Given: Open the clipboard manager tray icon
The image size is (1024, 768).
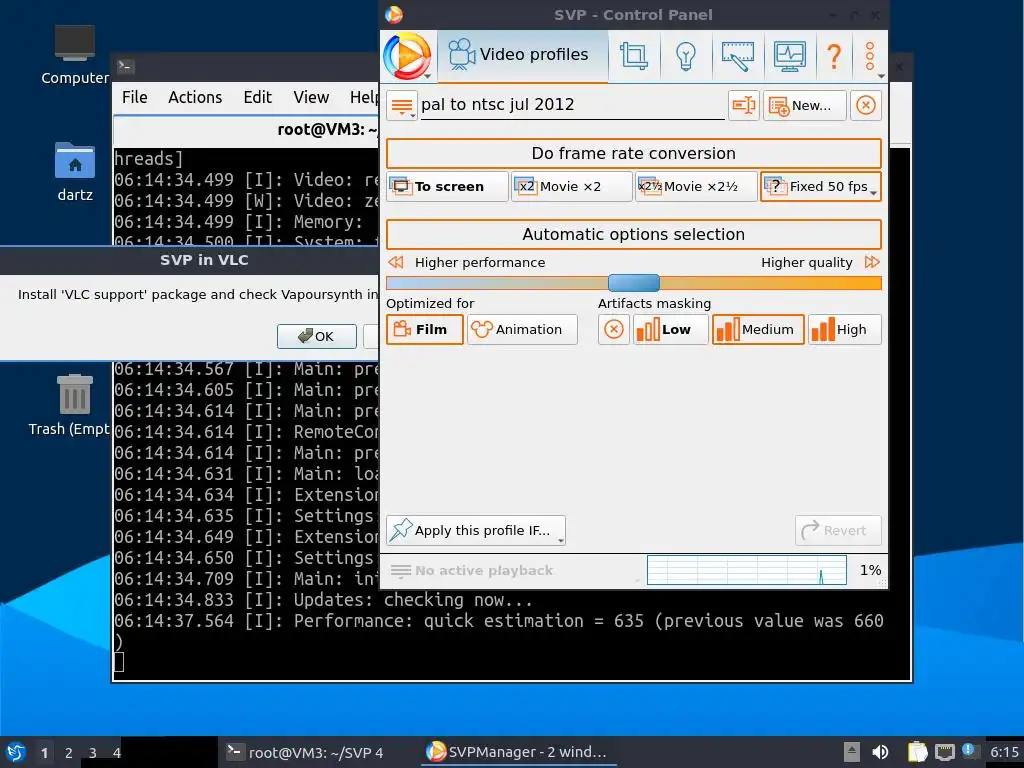Looking at the screenshot, I should click(x=918, y=752).
